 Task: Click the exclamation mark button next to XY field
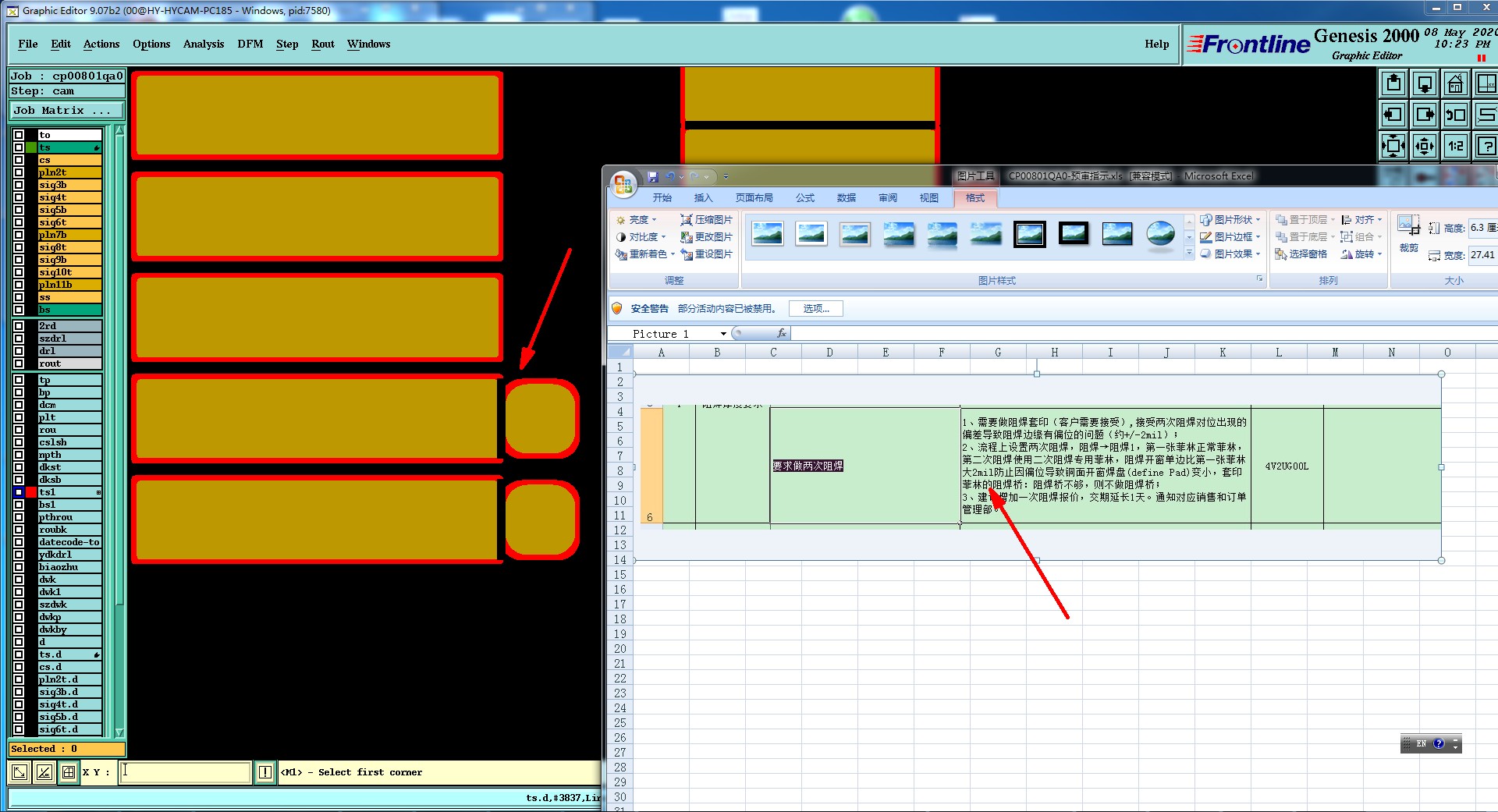265,772
